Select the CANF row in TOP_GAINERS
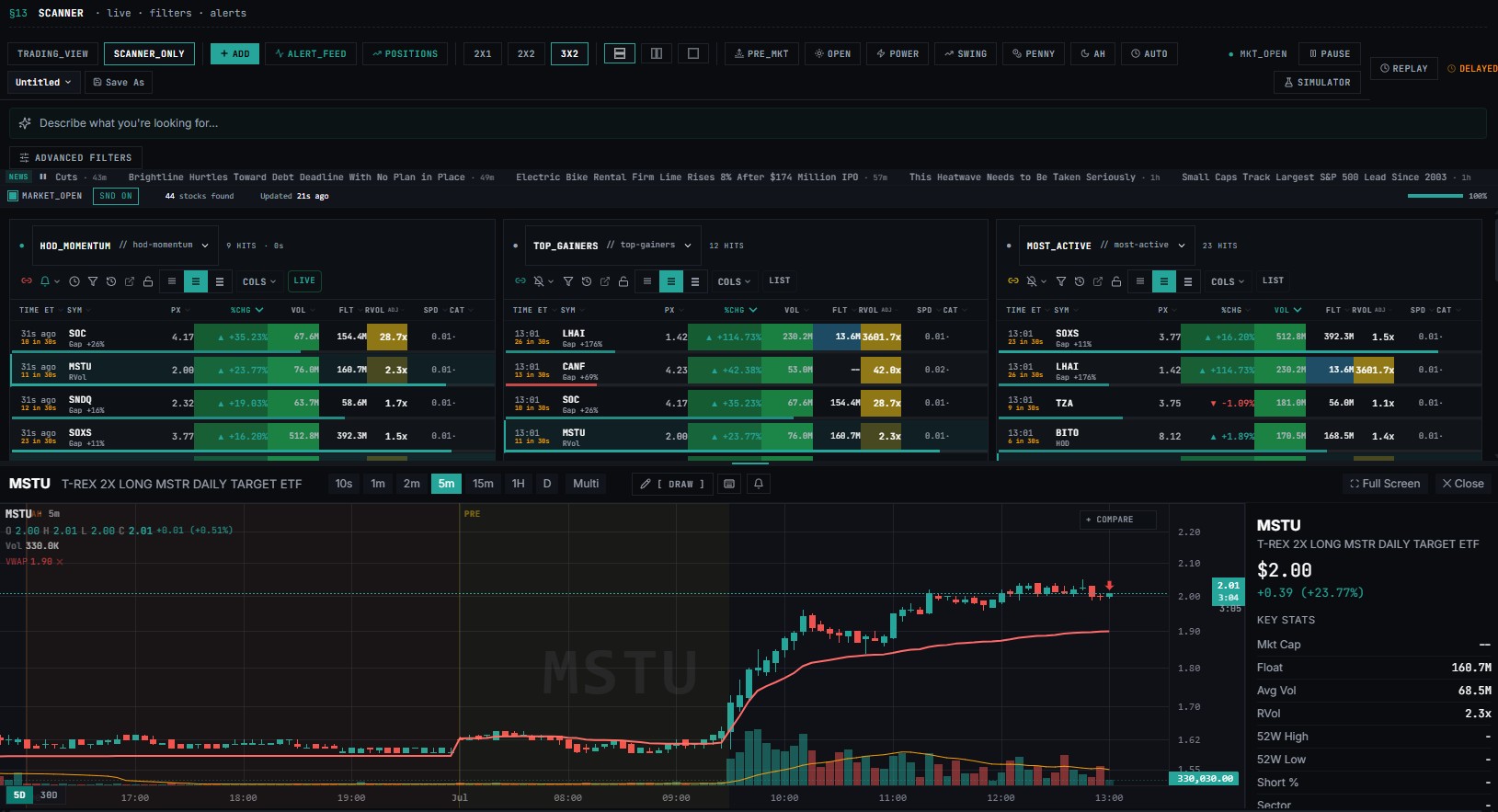Viewport: 1498px width, 812px height. (746, 370)
